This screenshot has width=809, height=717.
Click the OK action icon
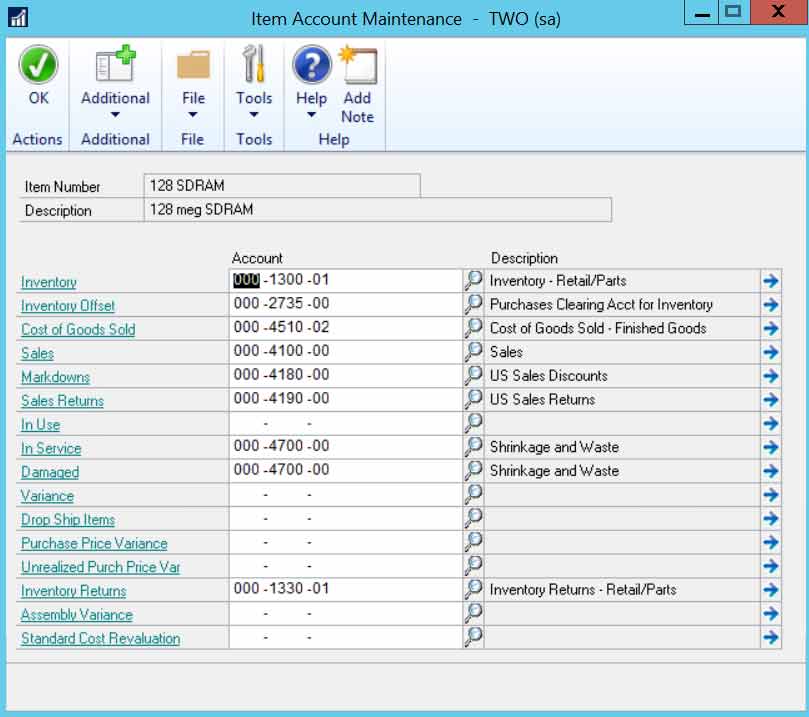click(38, 63)
